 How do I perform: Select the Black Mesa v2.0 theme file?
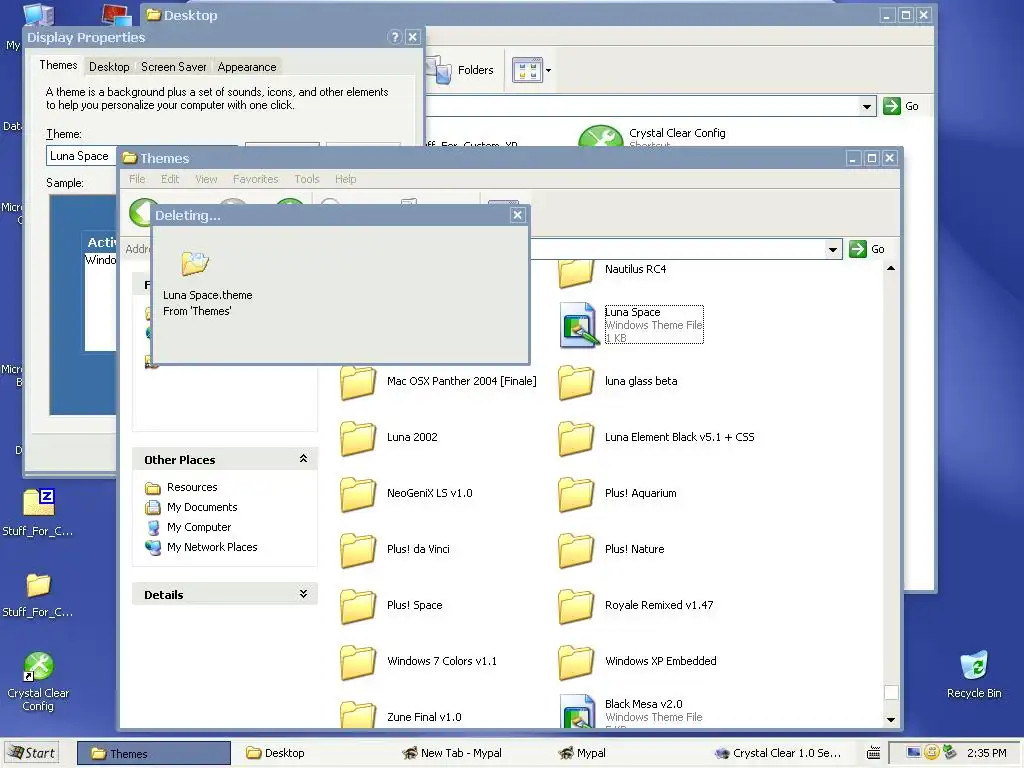point(631,712)
